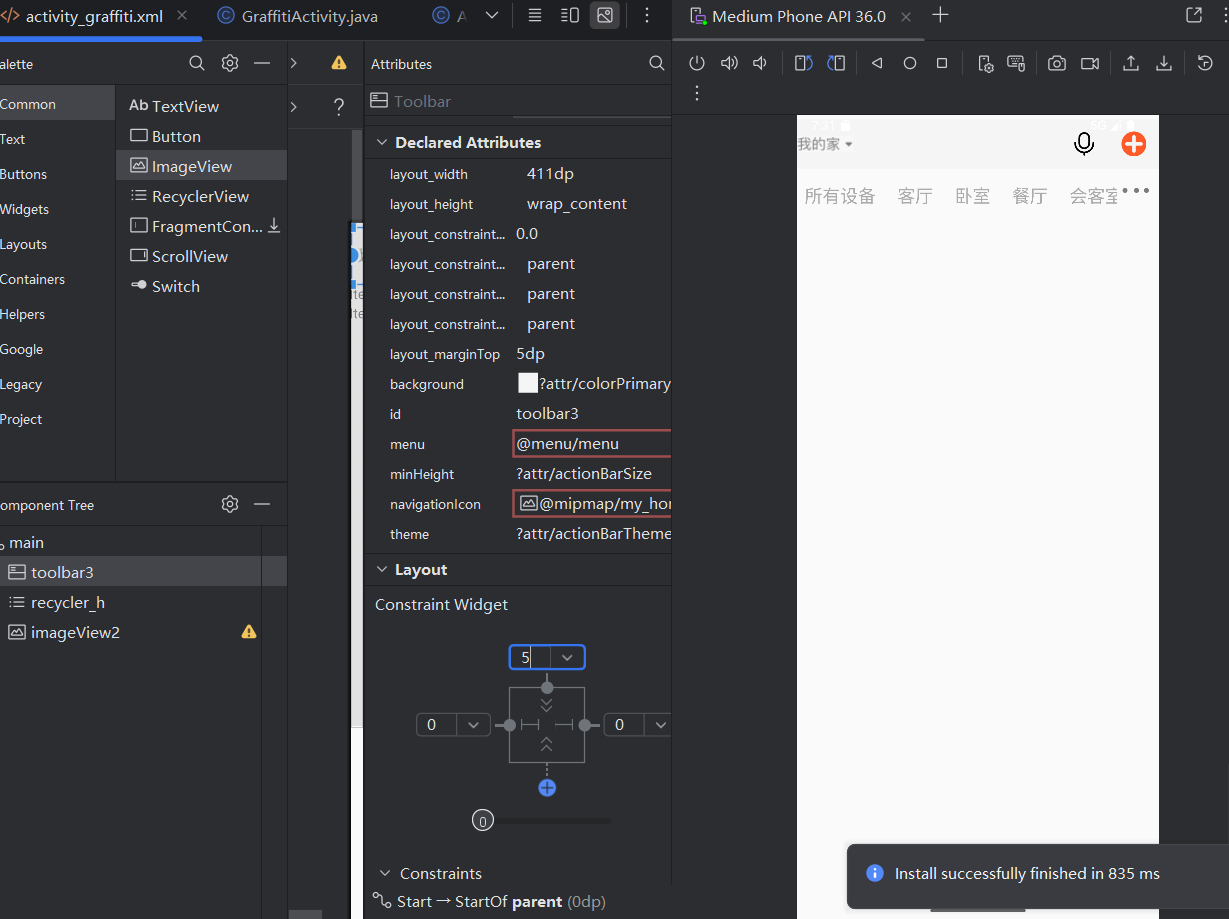This screenshot has height=919, width=1229.
Task: Switch editor to Design view mode
Action: [x=604, y=15]
